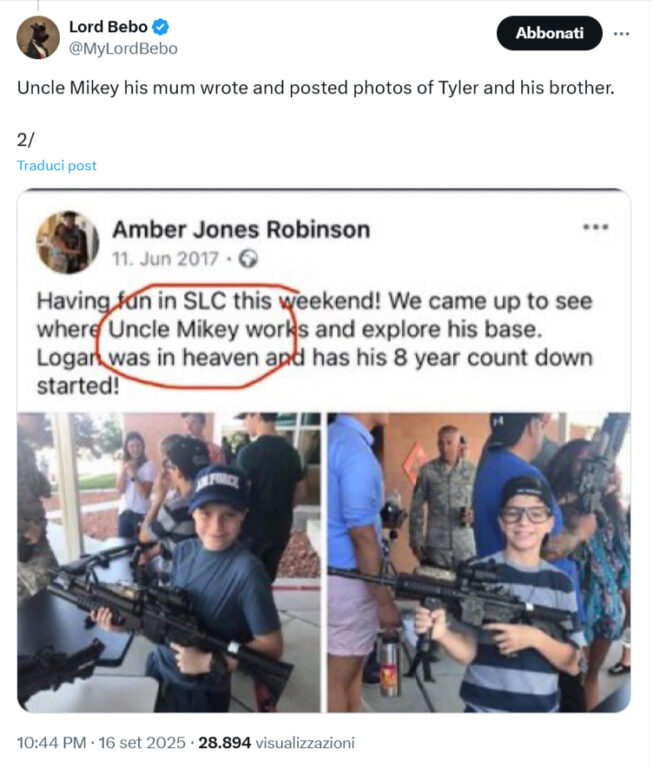Click the tweet text about Uncle Mikey

pos(315,88)
